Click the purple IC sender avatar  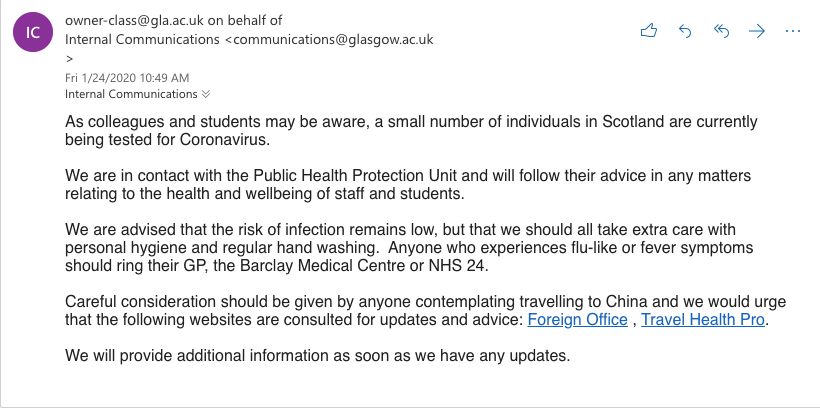[x=33, y=32]
